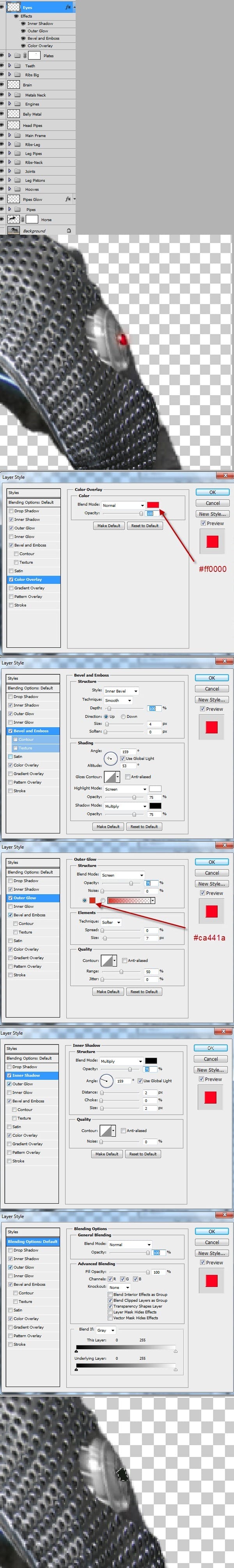Hide the Brain layer via its eye icon

click(2, 84)
